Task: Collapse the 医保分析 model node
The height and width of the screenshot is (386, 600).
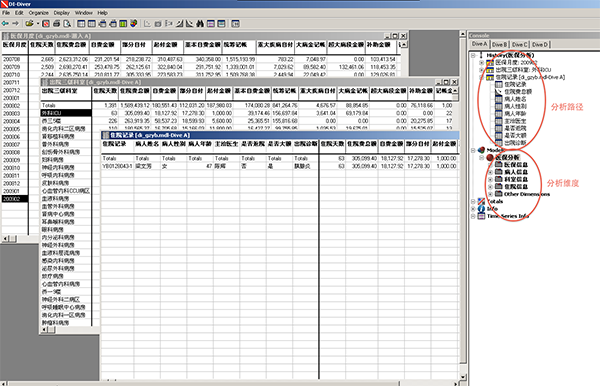Action: [481, 158]
